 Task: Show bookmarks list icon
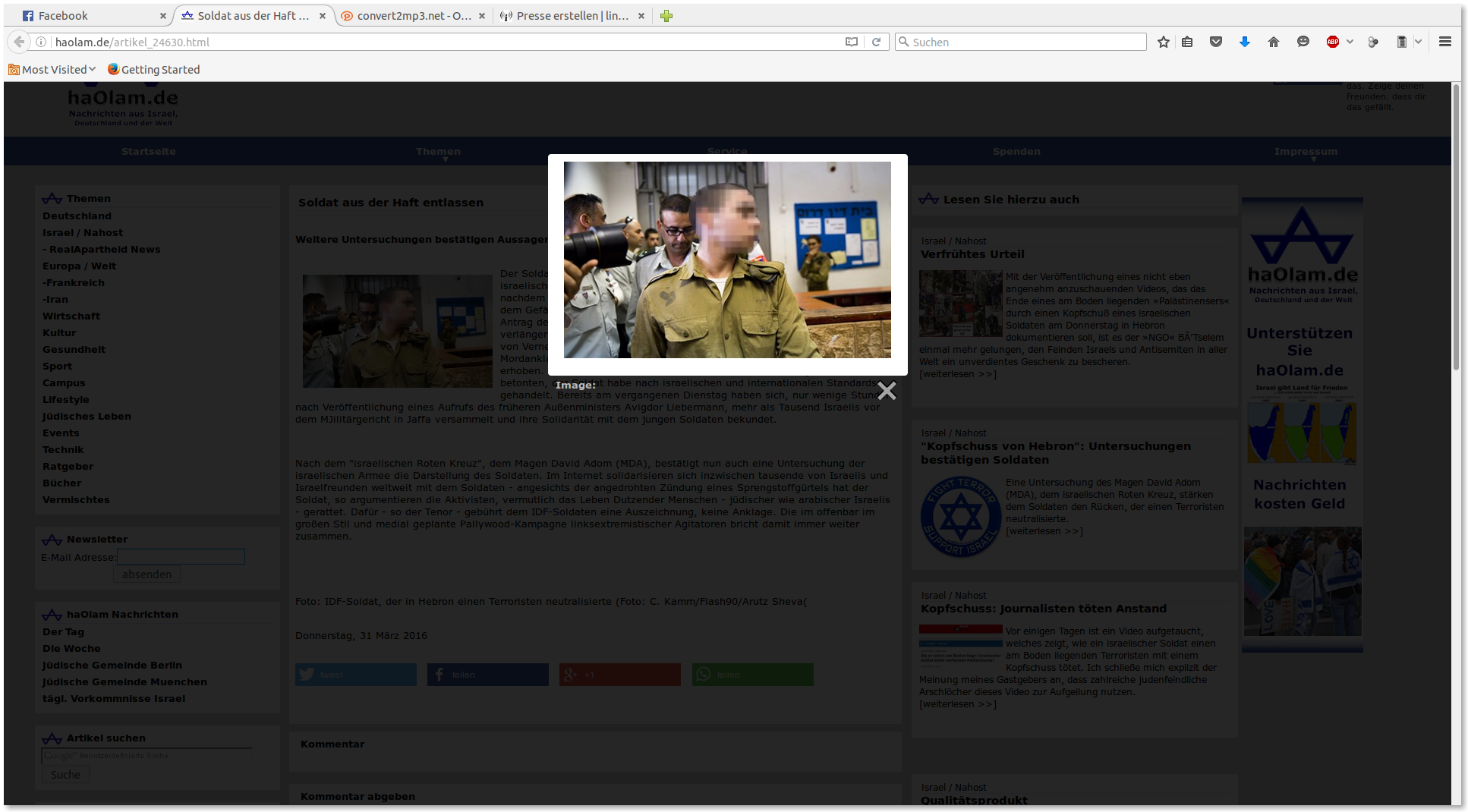click(1187, 42)
